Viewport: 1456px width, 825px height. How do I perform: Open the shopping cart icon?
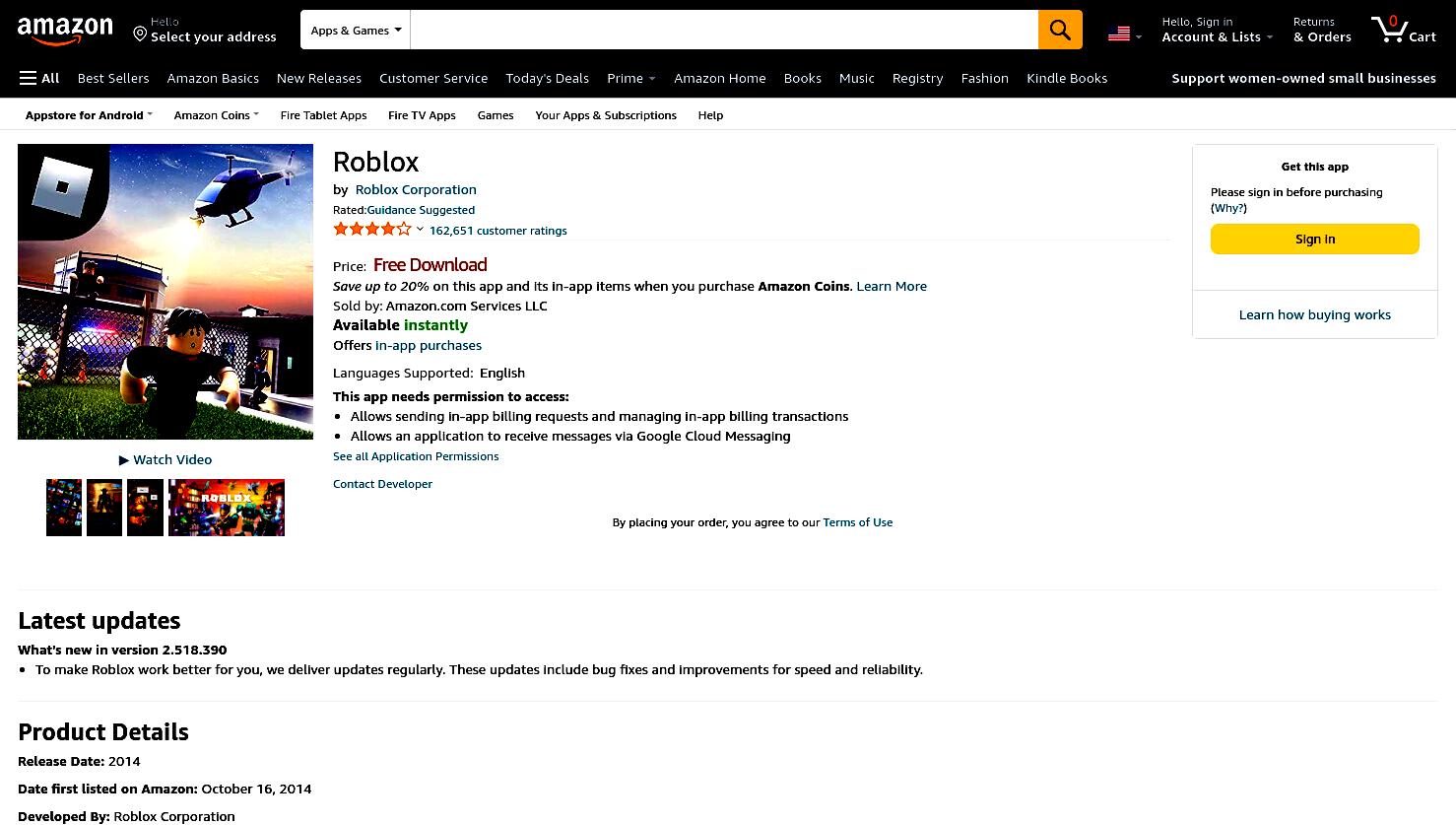point(1403,30)
